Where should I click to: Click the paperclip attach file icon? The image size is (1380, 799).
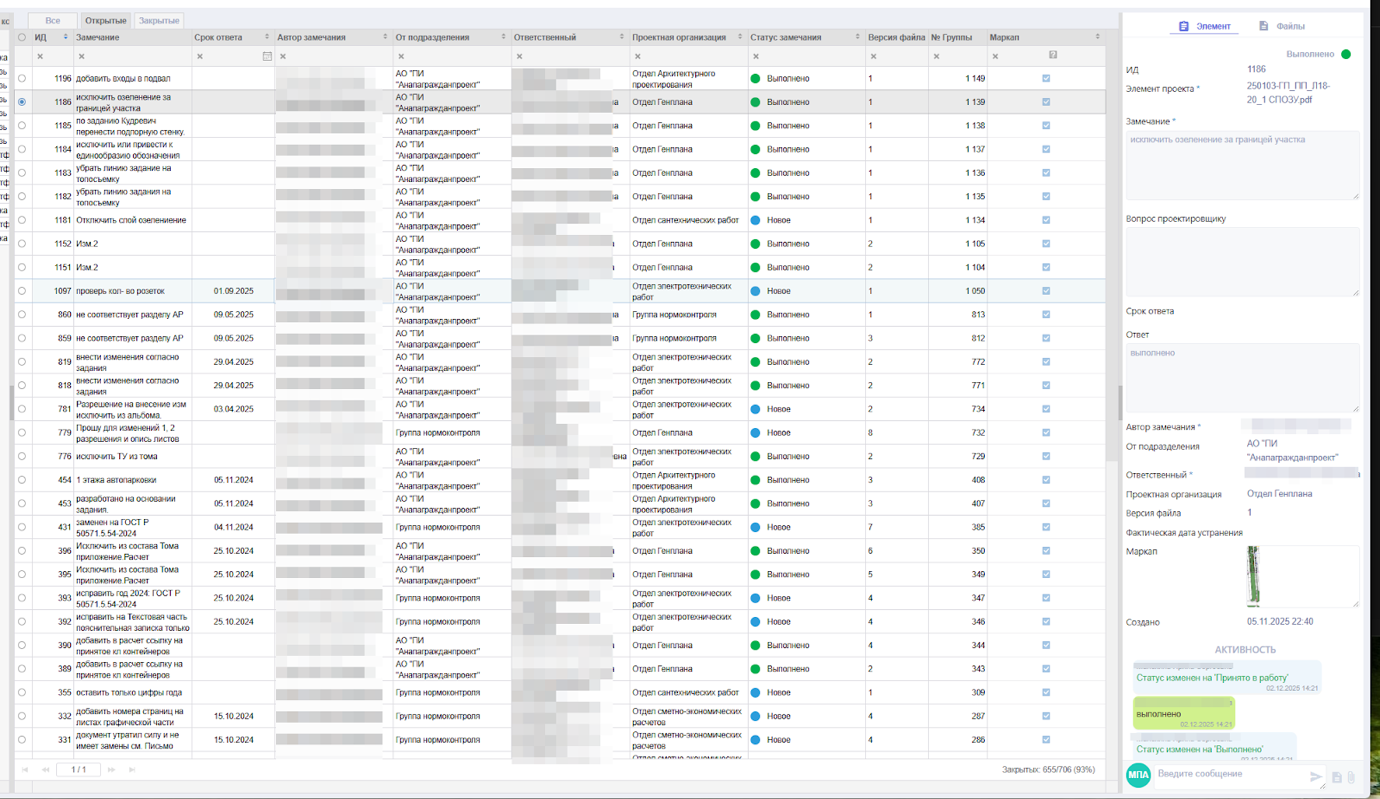[1351, 777]
